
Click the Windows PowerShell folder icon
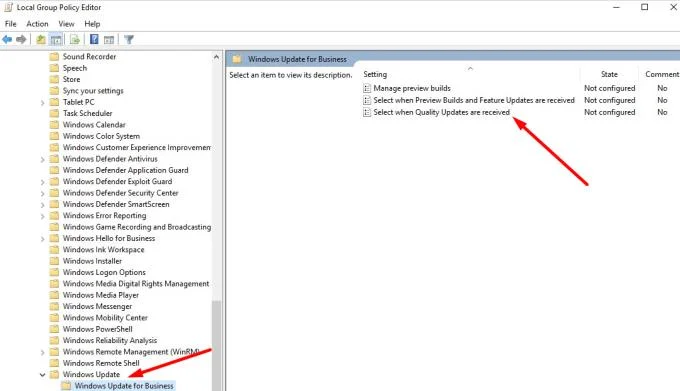pyautogui.click(x=54, y=329)
